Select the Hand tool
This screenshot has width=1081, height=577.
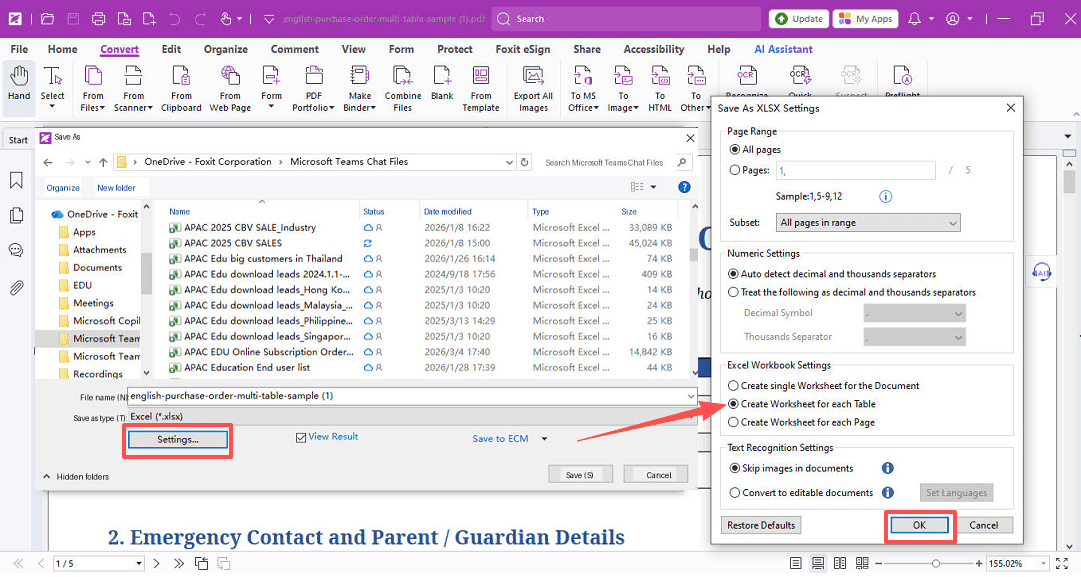coord(19,84)
